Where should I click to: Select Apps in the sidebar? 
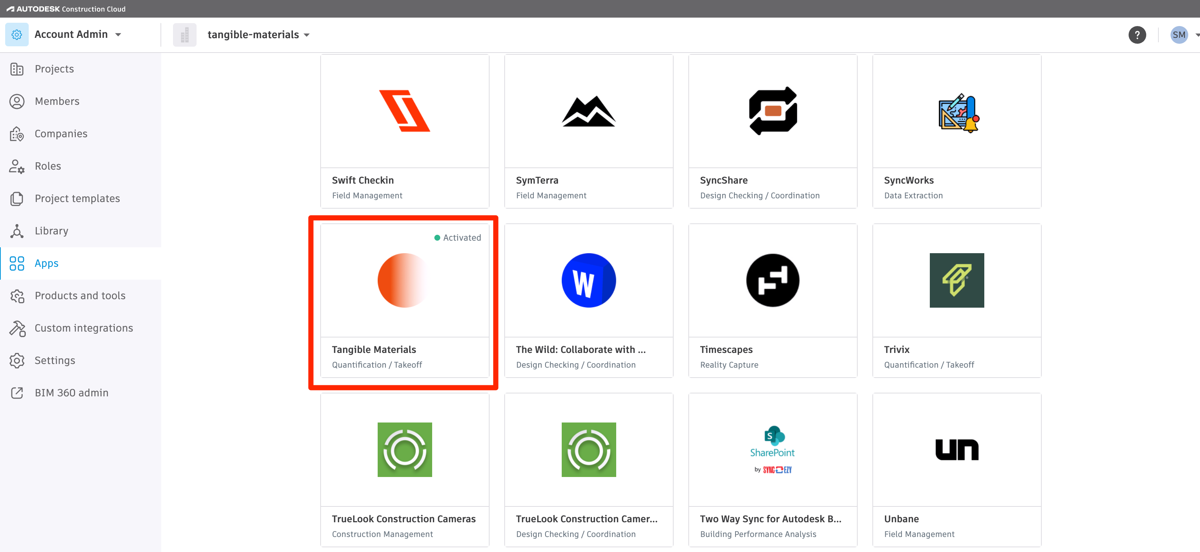coord(46,263)
